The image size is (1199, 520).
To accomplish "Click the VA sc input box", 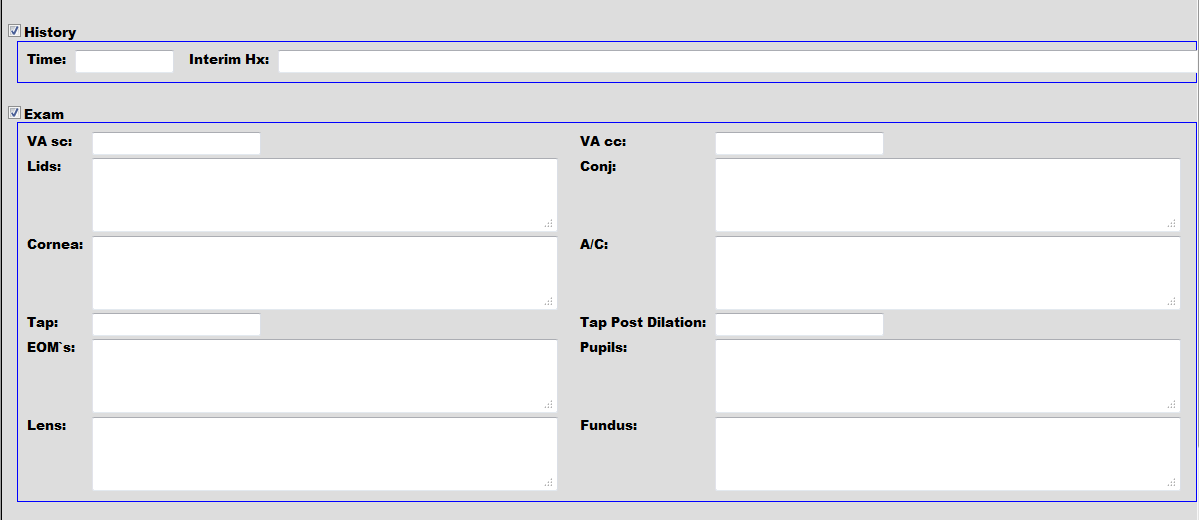I will coord(176,143).
